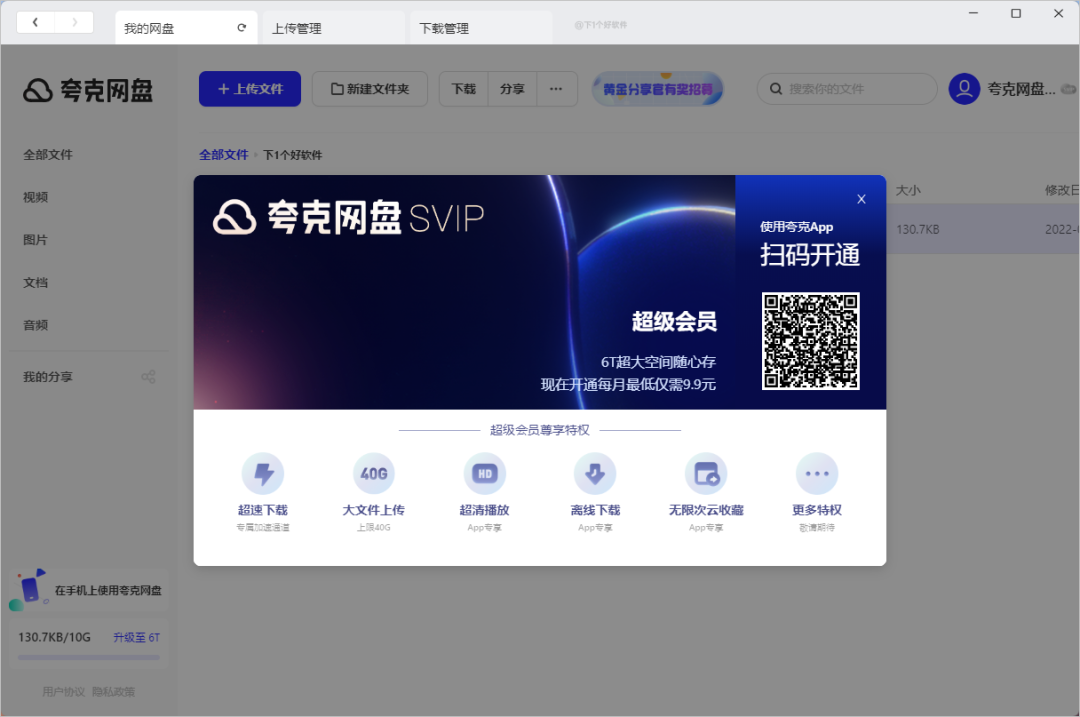The width and height of the screenshot is (1080, 717).
Task: Go back with the left arrow button
Action: pyautogui.click(x=35, y=23)
